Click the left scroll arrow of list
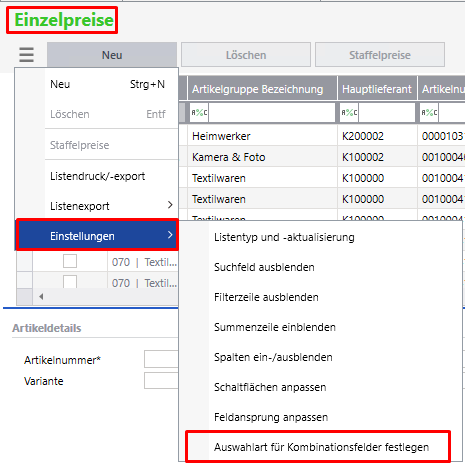The width and height of the screenshot is (465, 466). [x=41, y=296]
